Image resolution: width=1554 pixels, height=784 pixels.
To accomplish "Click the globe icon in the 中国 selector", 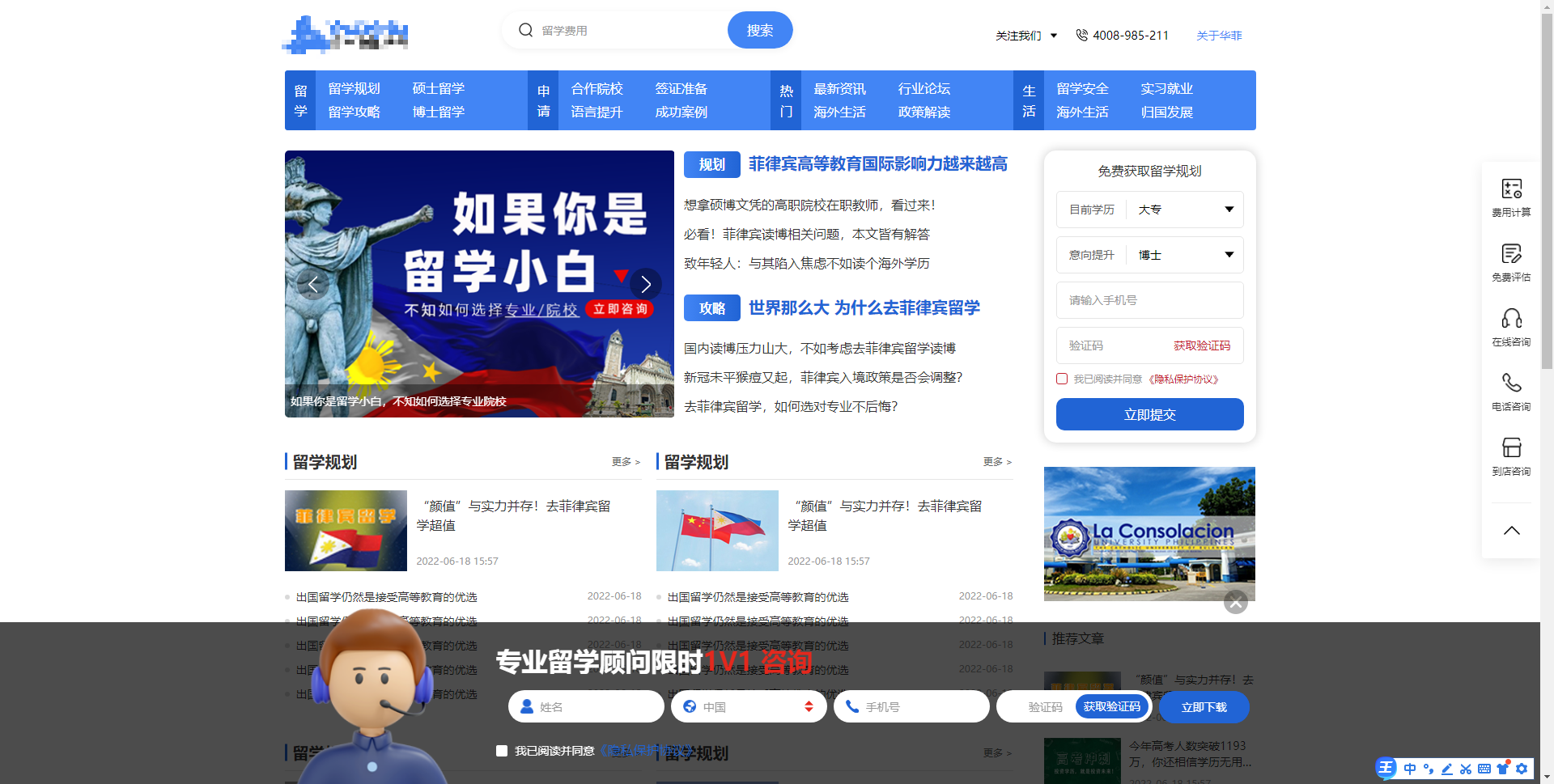I will (x=690, y=706).
